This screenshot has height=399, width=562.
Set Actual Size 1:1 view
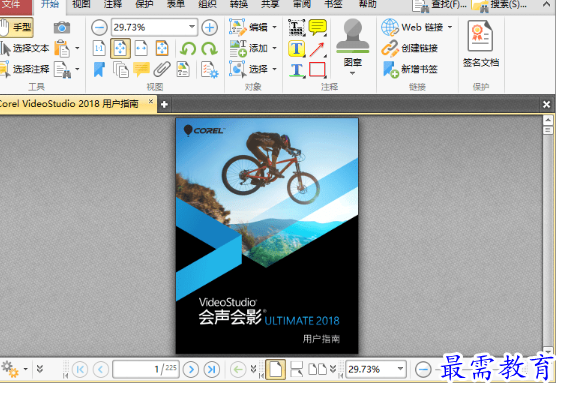(99, 48)
